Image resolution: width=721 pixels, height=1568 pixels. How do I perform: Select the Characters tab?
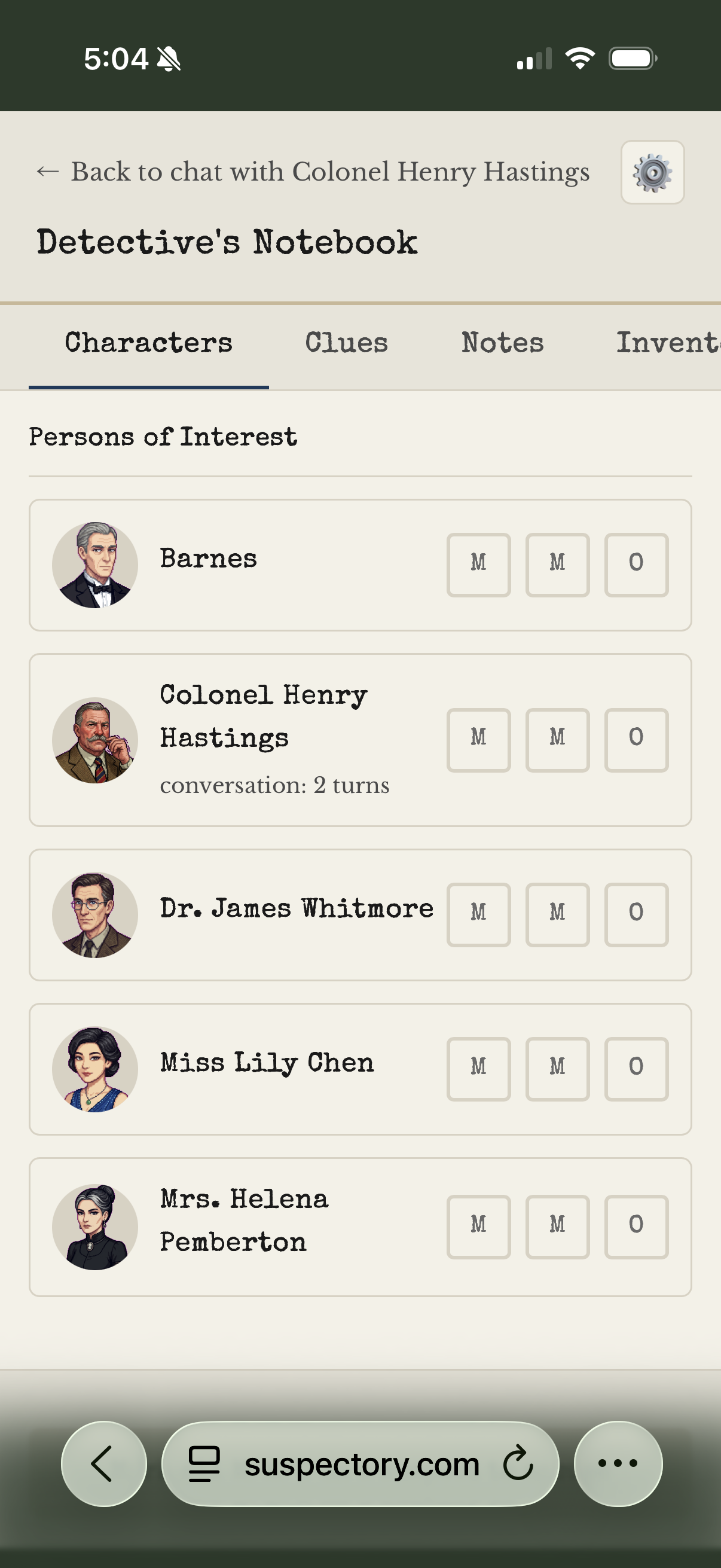[x=148, y=343]
